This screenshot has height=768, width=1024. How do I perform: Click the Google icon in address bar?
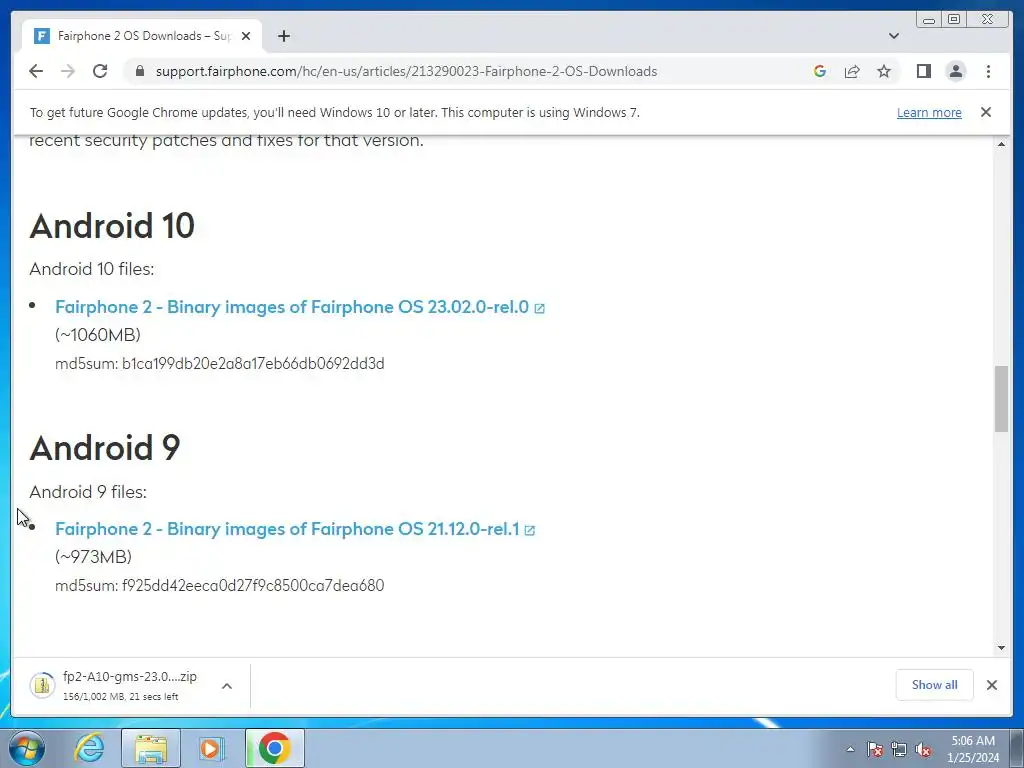[x=820, y=71]
